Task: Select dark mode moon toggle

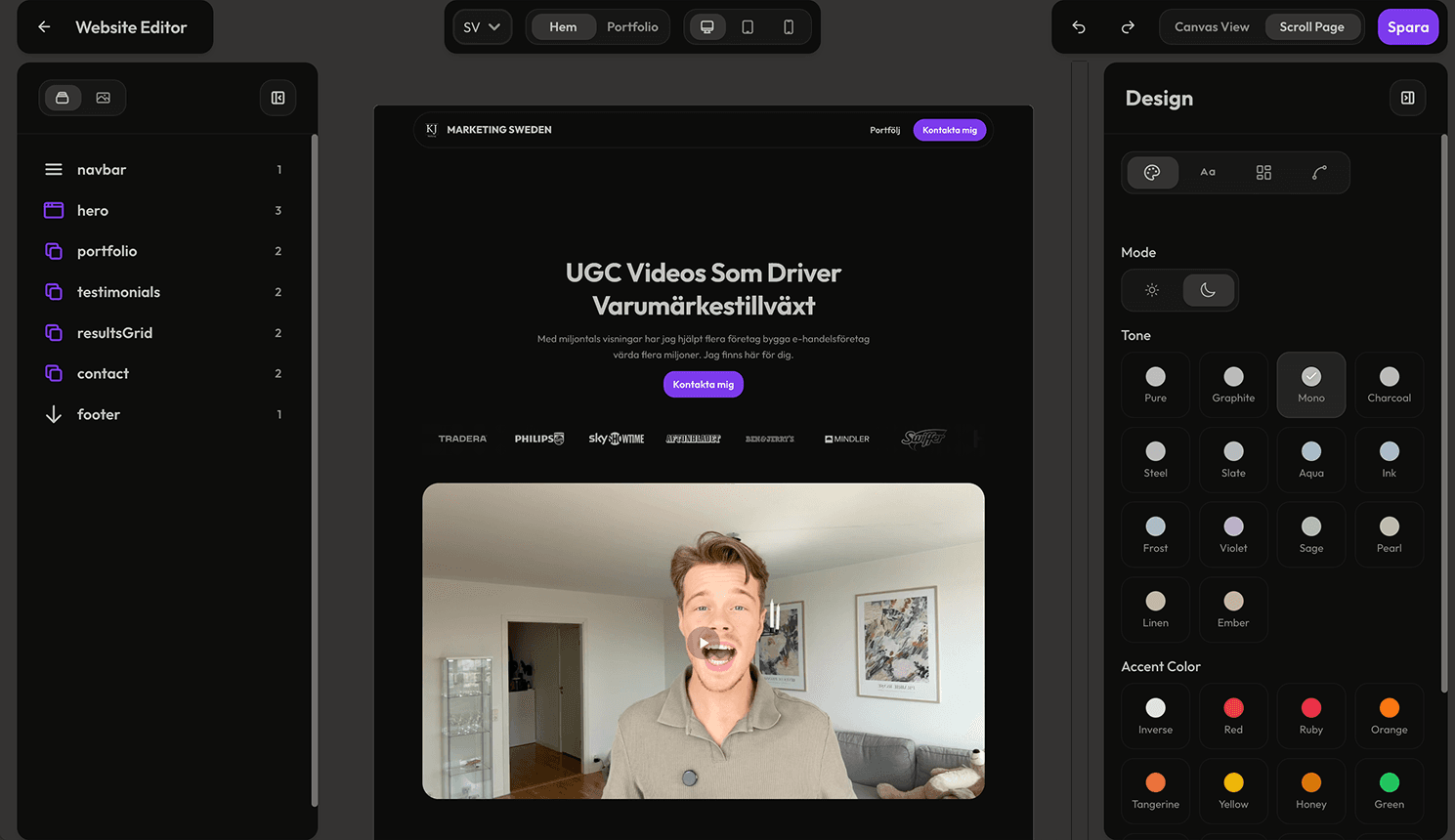Action: click(1208, 290)
